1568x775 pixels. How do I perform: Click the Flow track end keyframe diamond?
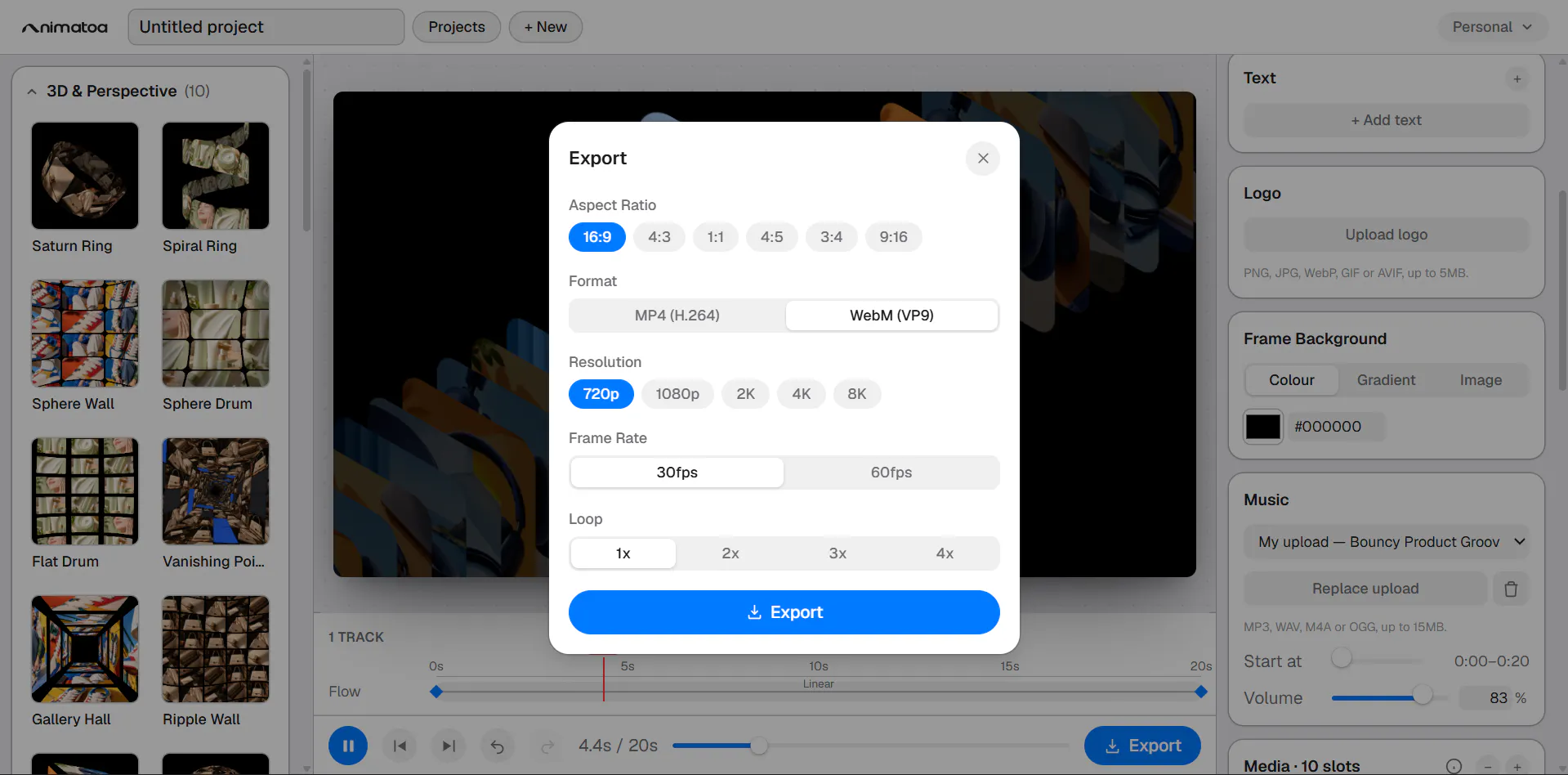[x=1201, y=692]
